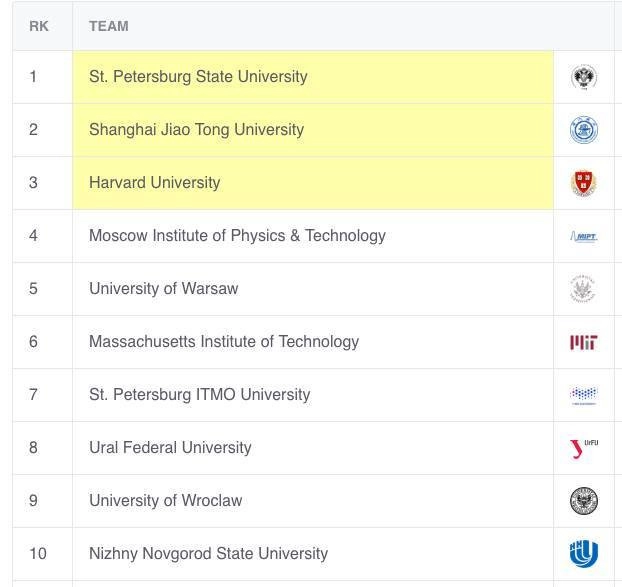Click rank 10 cell
The height and width of the screenshot is (587, 622).
point(38,554)
